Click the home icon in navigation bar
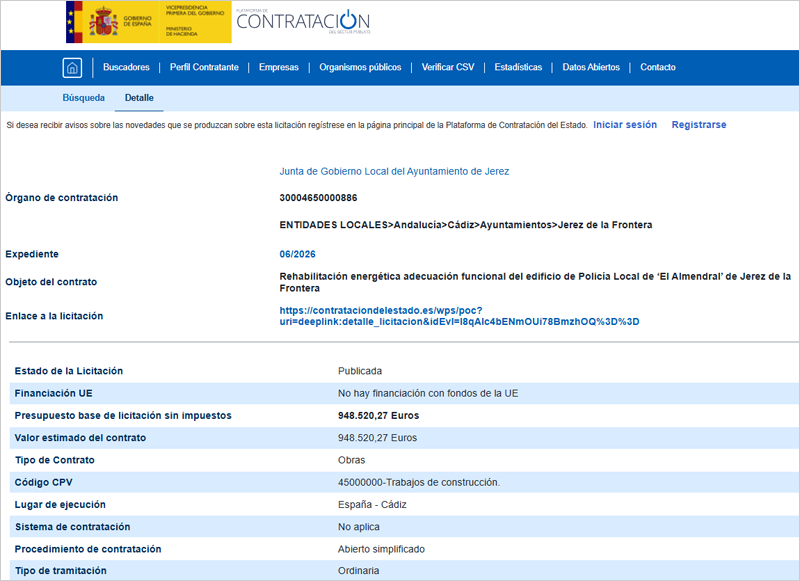 [72, 68]
